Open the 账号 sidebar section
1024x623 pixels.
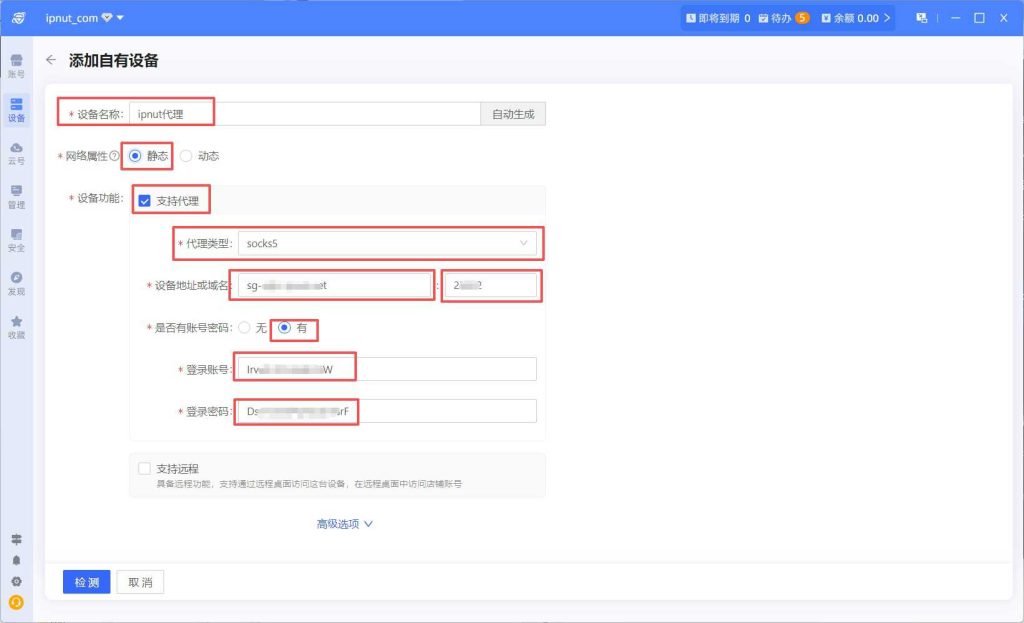click(x=16, y=66)
